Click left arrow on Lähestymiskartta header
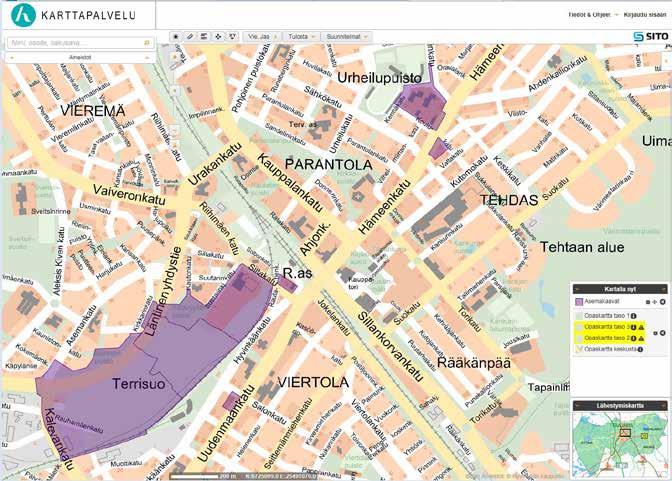 (x=578, y=406)
